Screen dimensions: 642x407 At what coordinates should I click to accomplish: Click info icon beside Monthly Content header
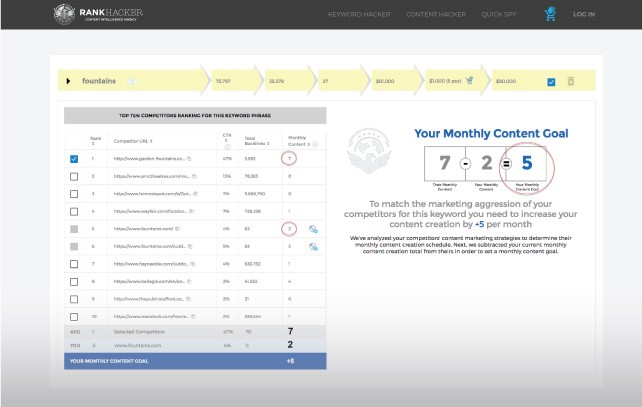(315, 144)
